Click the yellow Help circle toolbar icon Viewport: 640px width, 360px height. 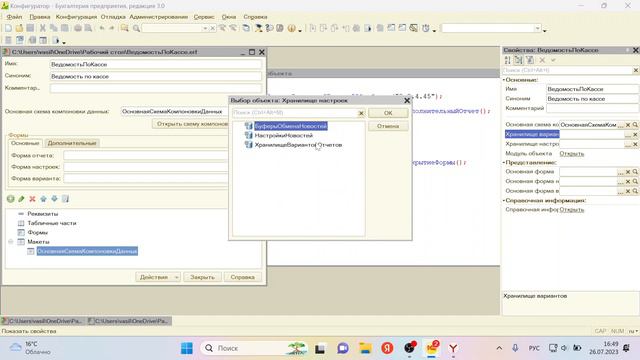tap(291, 28)
